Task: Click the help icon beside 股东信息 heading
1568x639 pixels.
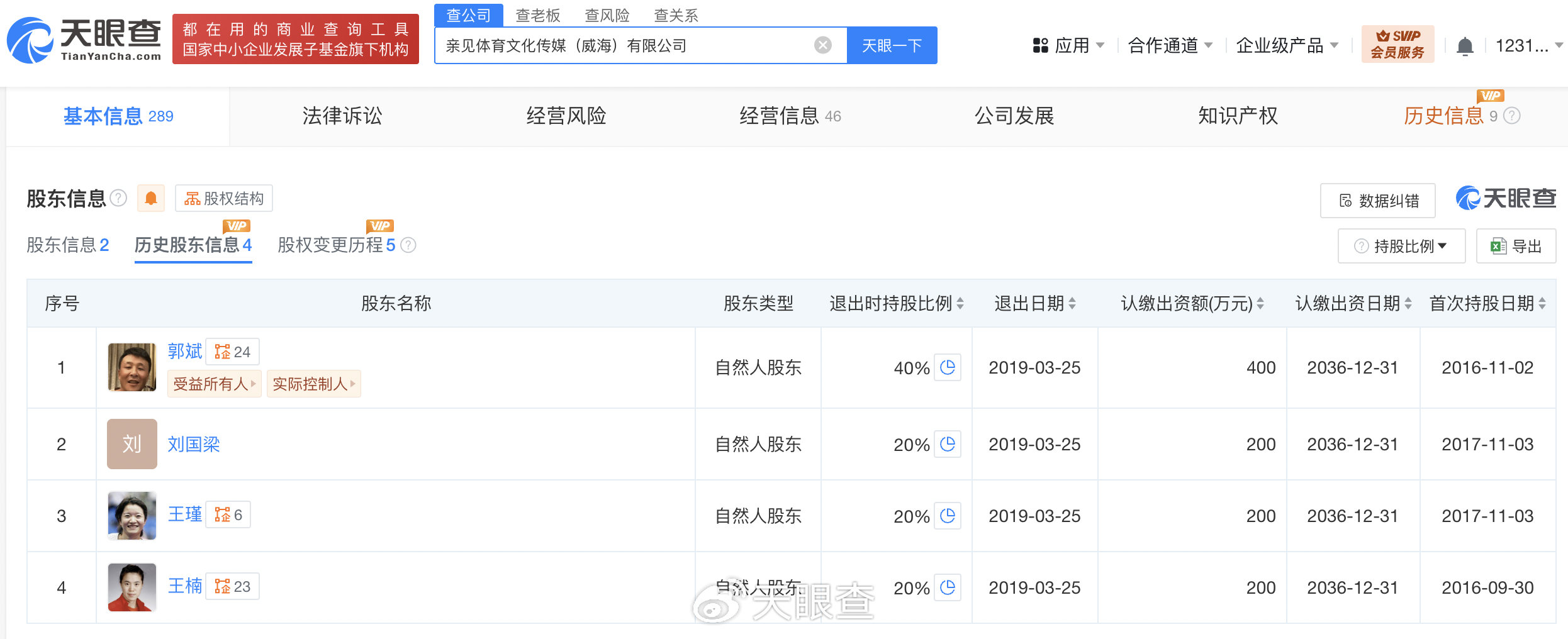Action: pyautogui.click(x=118, y=199)
